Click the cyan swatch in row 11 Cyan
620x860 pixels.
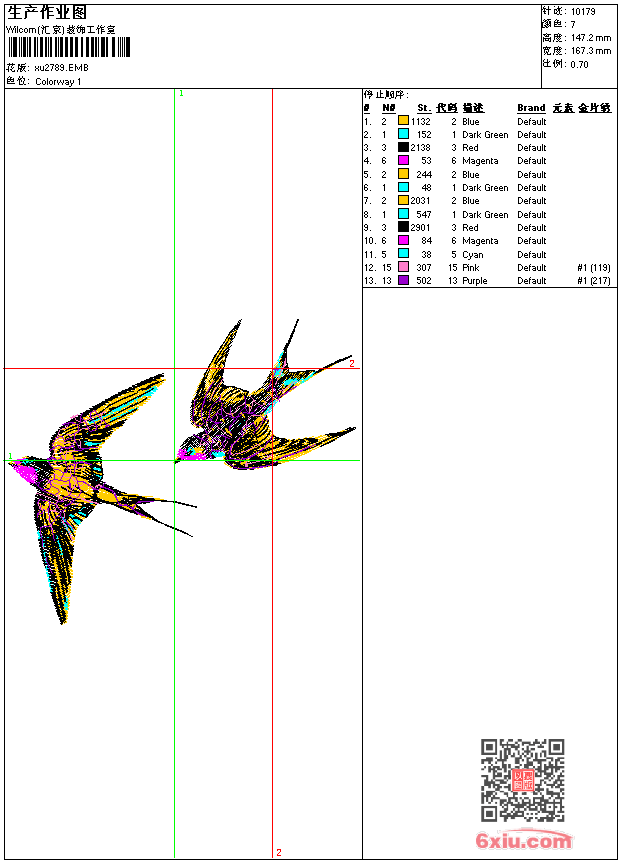(403, 253)
